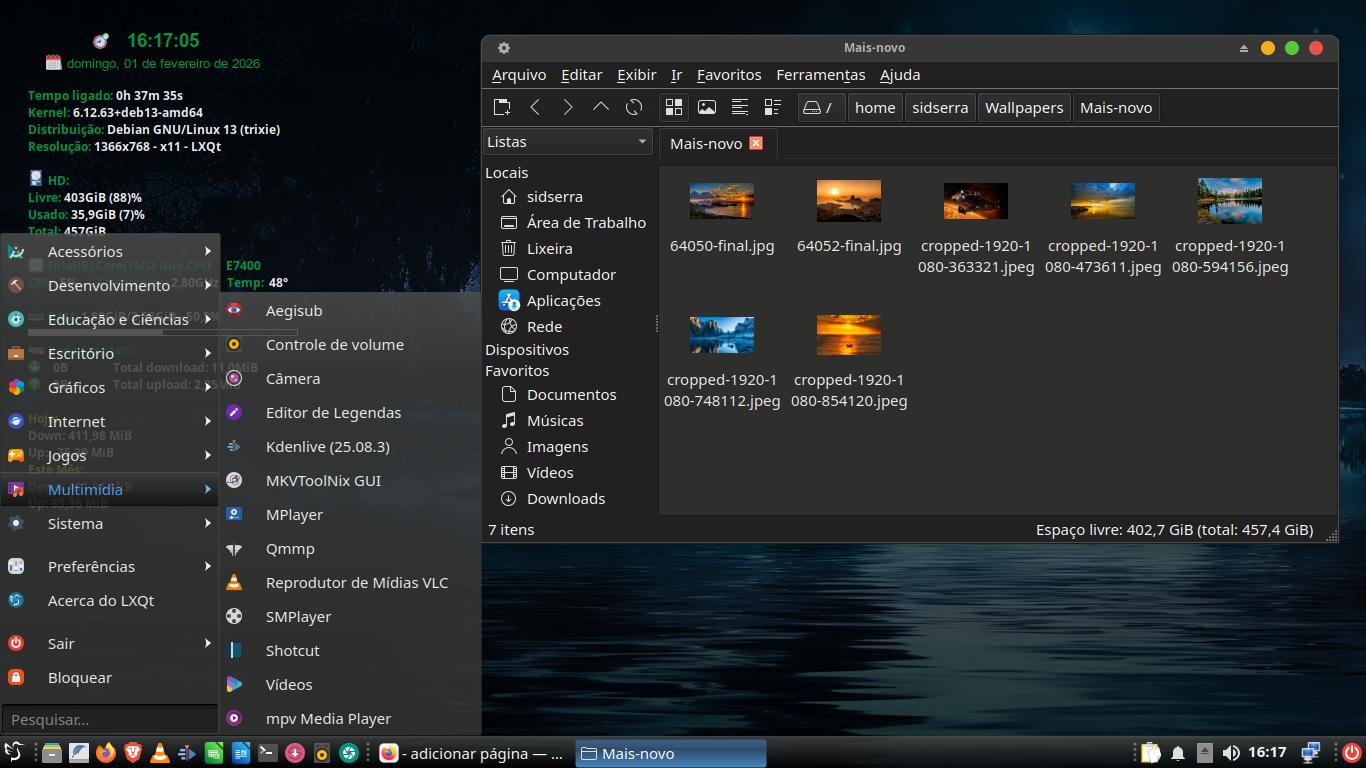Launch VLC from the taskbar quick launch

tap(159, 753)
